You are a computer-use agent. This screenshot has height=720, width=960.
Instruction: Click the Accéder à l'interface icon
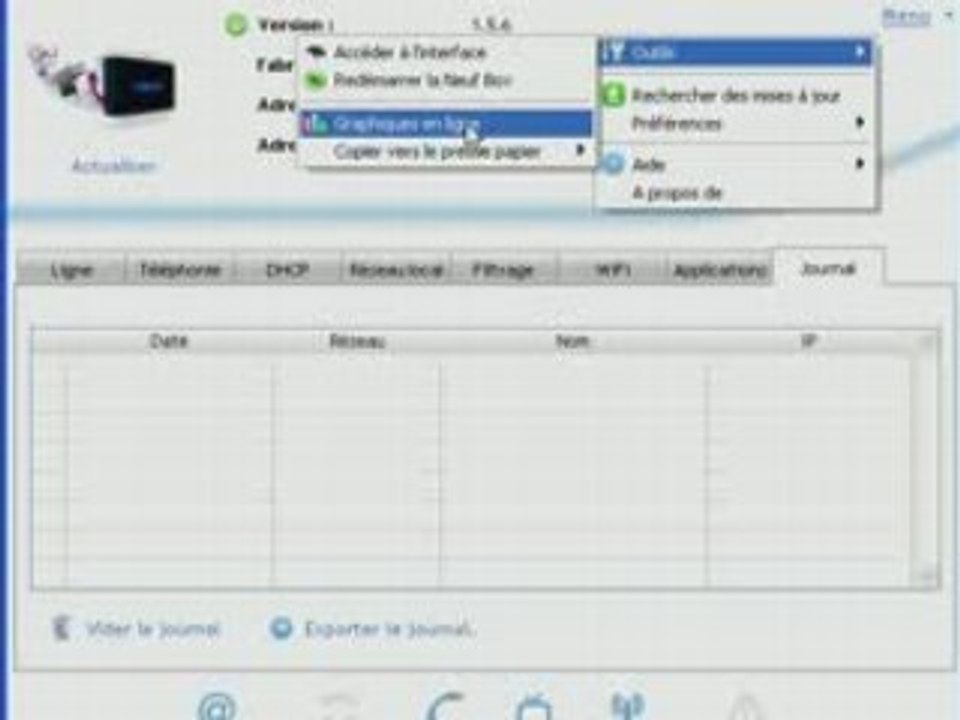[316, 53]
